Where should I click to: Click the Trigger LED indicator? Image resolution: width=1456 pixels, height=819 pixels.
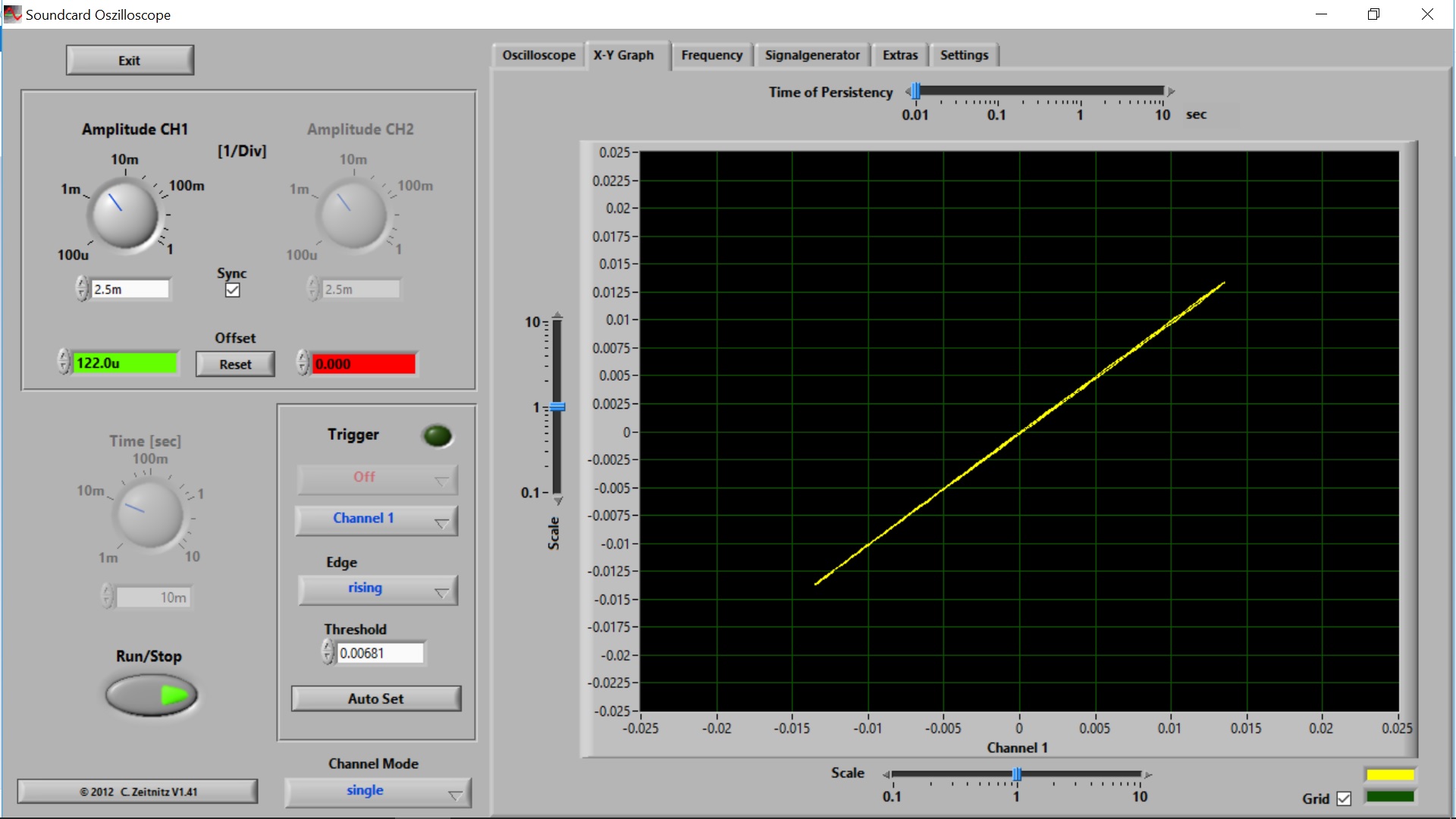pyautogui.click(x=437, y=435)
